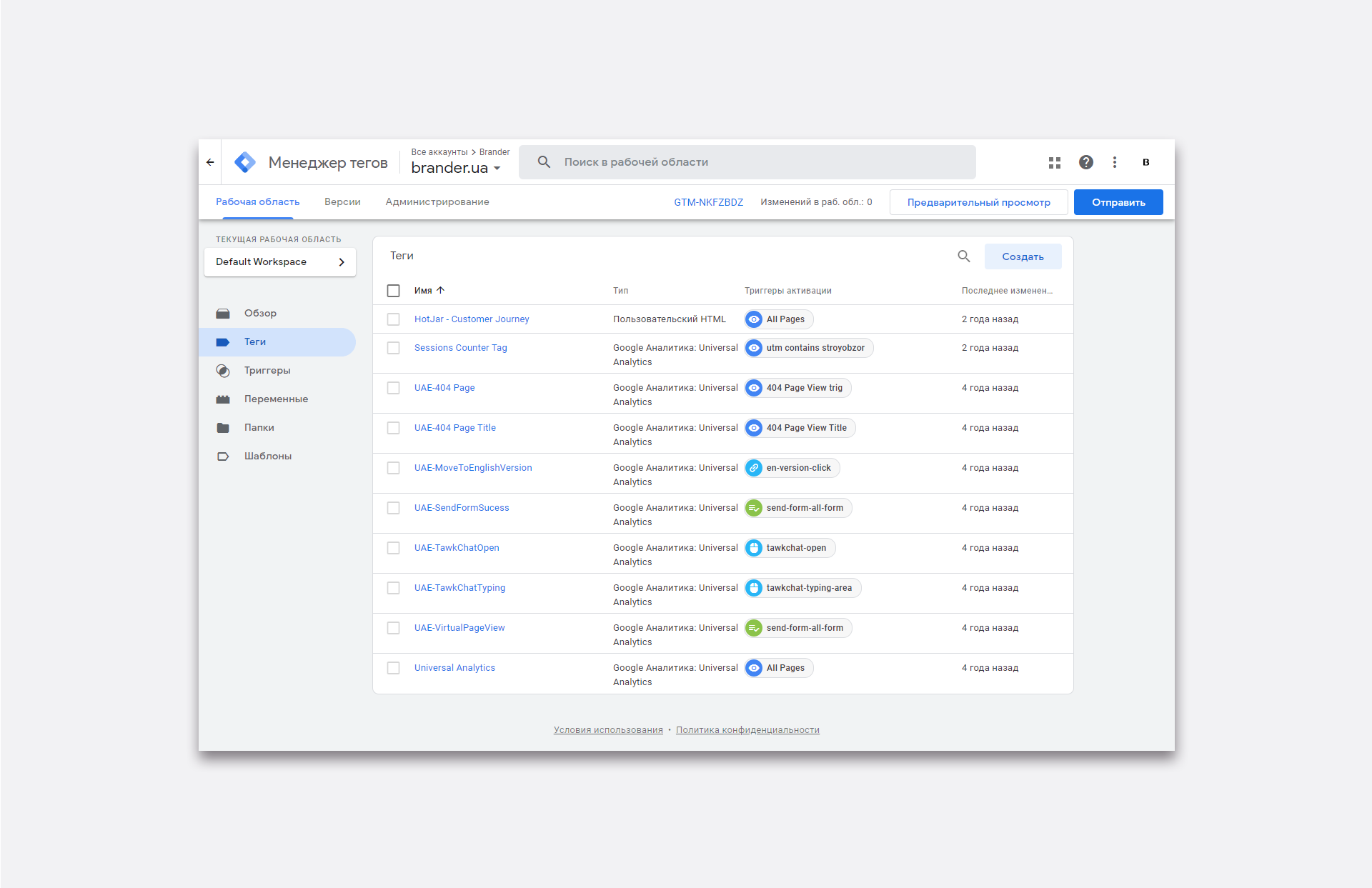Click the Tag Manager diamond logo

(245, 162)
